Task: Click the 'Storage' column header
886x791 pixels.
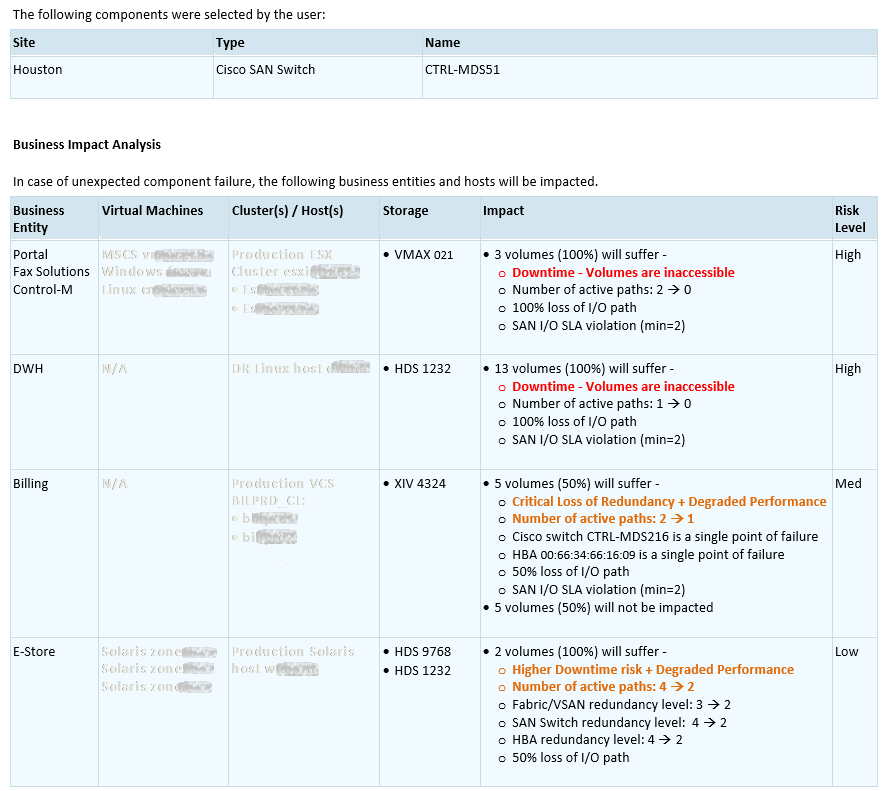Action: tap(406, 210)
